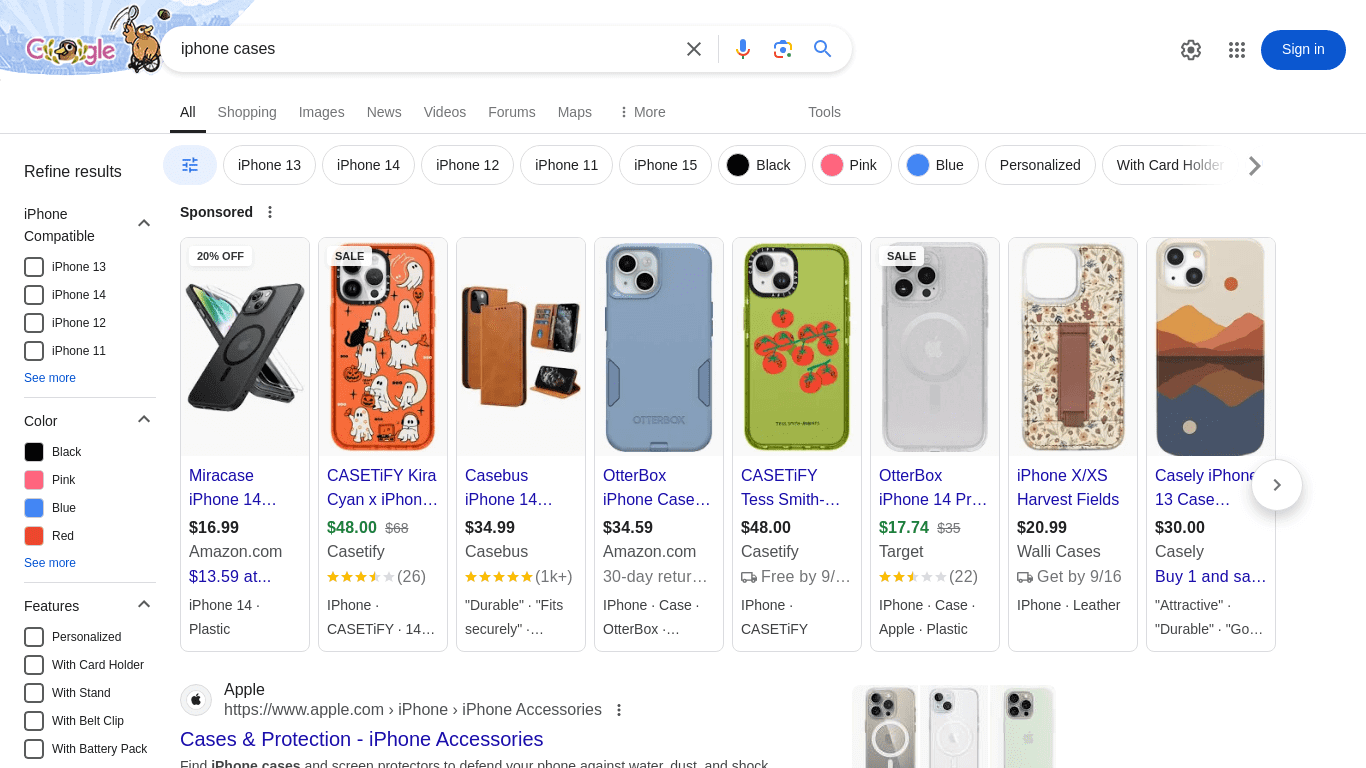This screenshot has width=1366, height=768.
Task: Advance the sponsored product carousel
Action: 1276,485
